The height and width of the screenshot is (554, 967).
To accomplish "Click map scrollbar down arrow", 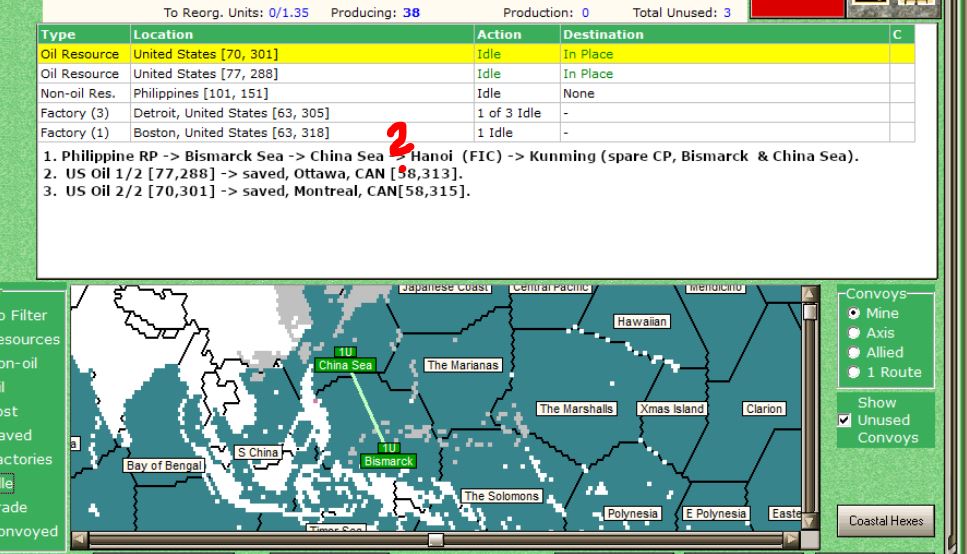I will 810,521.
